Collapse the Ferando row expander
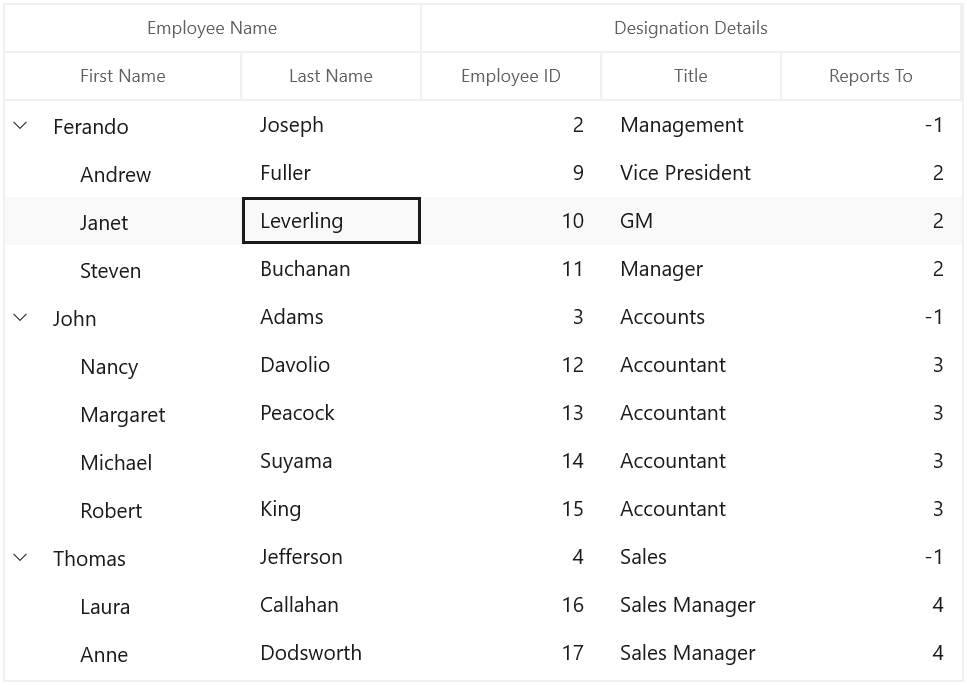This screenshot has width=967, height=685. coord(20,126)
